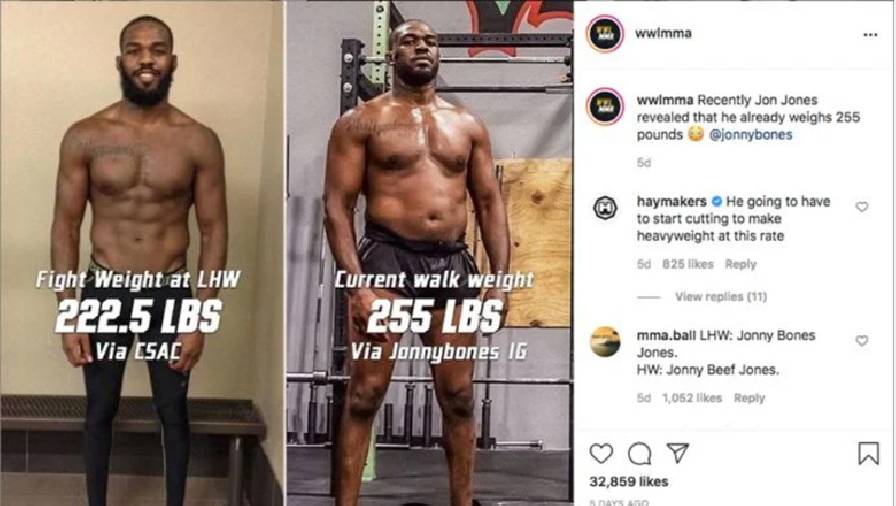Click the 222.5 LBS fight weight photo
The image size is (896, 506).
142,253
